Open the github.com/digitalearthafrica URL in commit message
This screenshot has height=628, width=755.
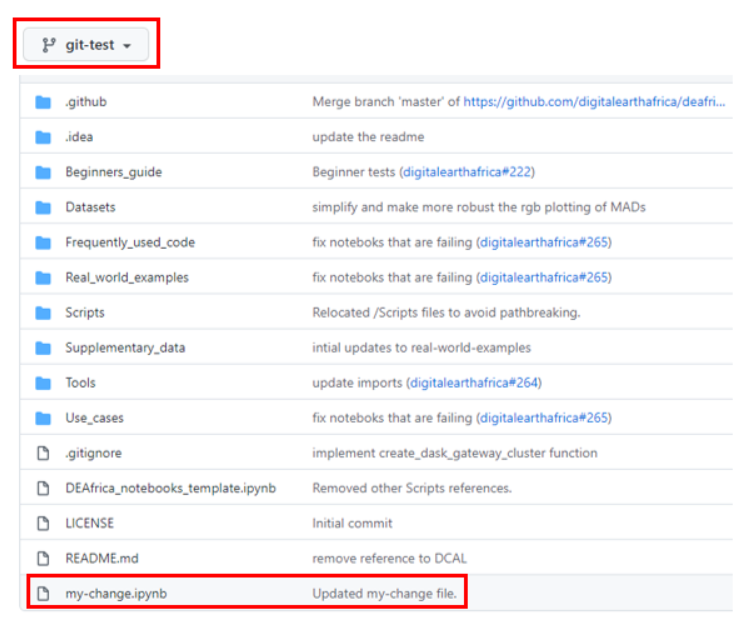coord(594,102)
